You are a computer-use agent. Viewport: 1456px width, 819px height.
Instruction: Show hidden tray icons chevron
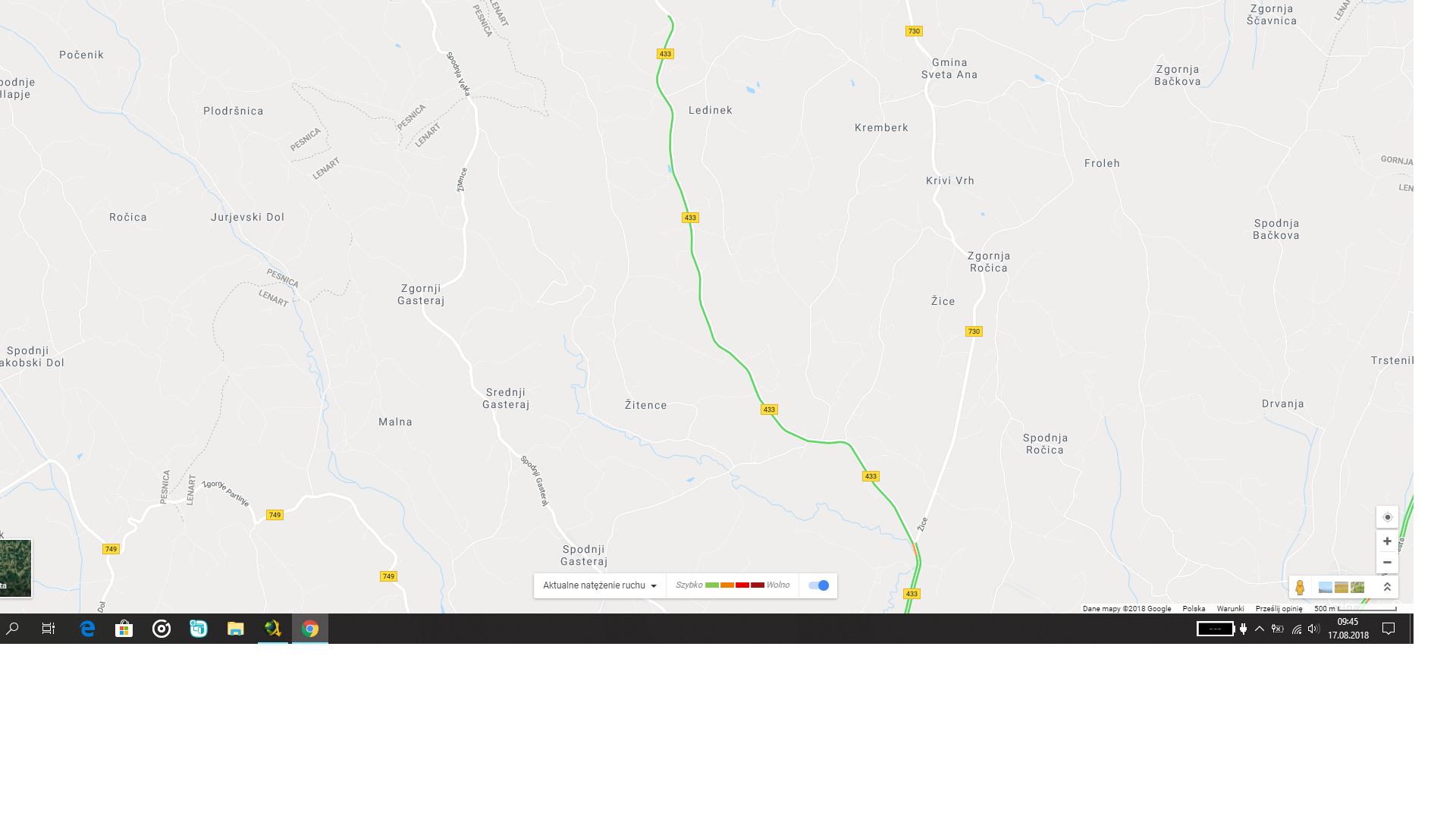pyautogui.click(x=1260, y=629)
